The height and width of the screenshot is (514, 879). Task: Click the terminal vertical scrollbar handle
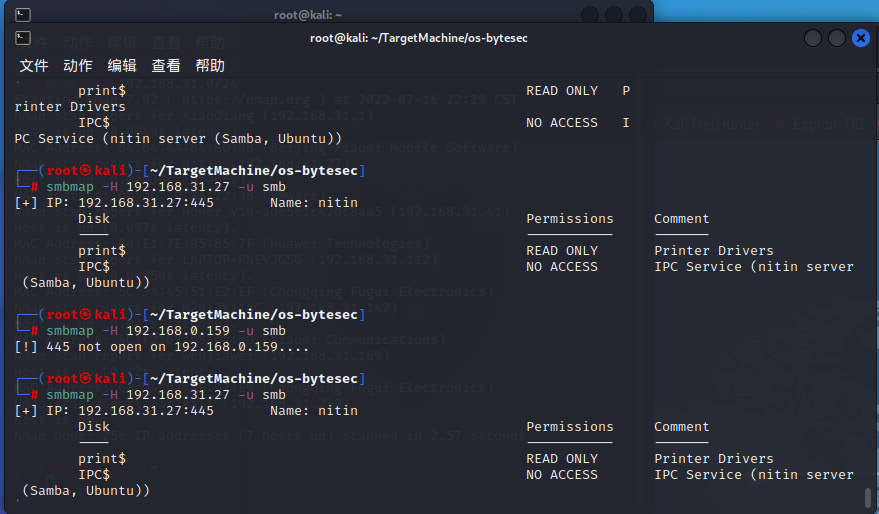pyautogui.click(x=868, y=497)
